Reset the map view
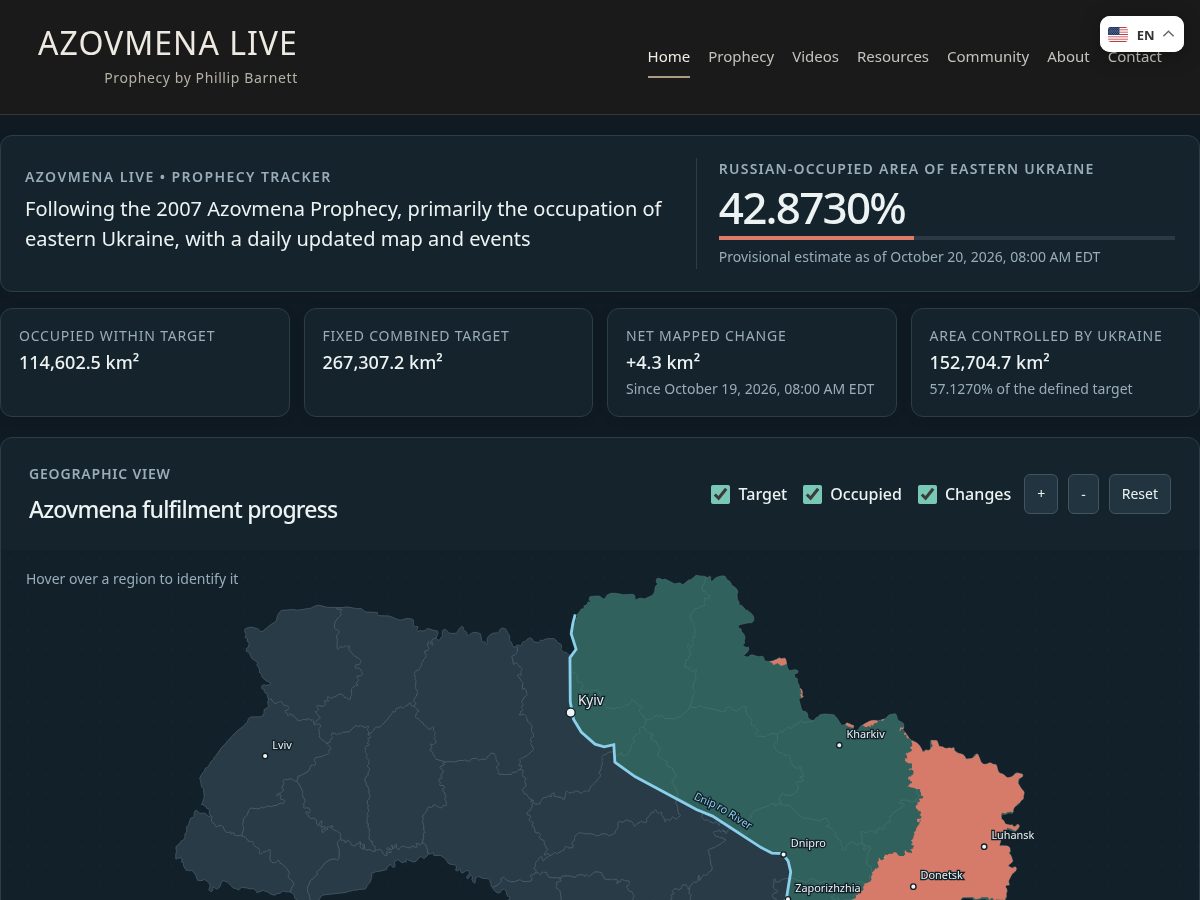Viewport: 1200px width, 900px height. click(1140, 494)
